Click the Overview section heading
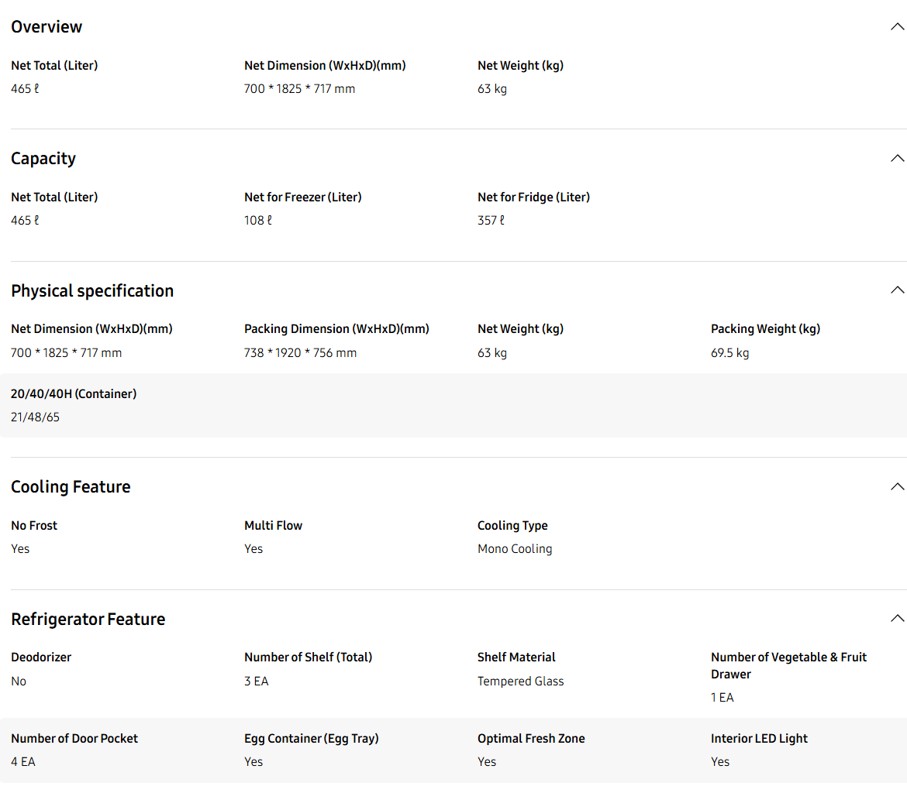Screen dimensions: 907x800 point(47,27)
